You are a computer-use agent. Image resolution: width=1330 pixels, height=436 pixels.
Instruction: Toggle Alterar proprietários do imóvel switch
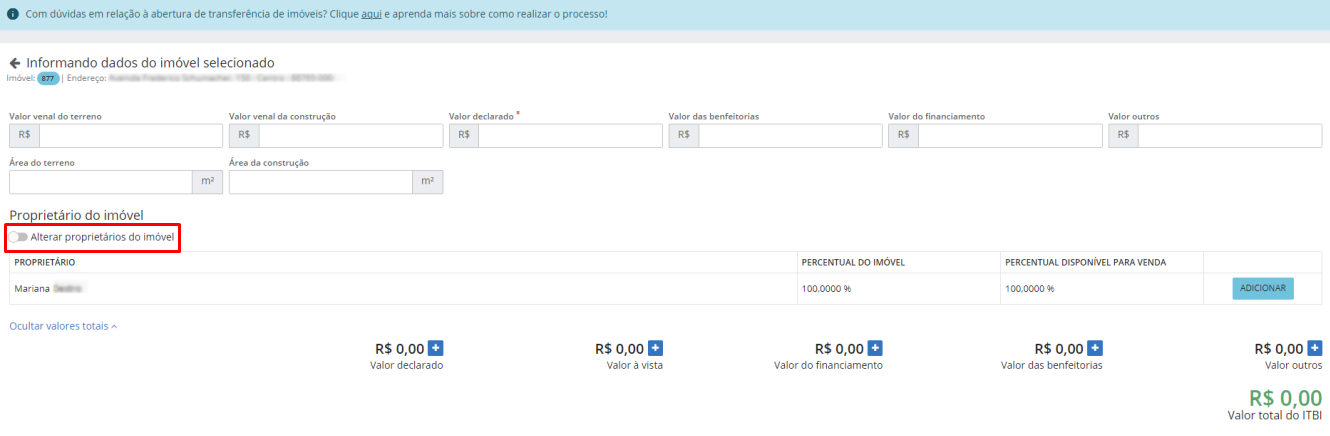tap(19, 237)
